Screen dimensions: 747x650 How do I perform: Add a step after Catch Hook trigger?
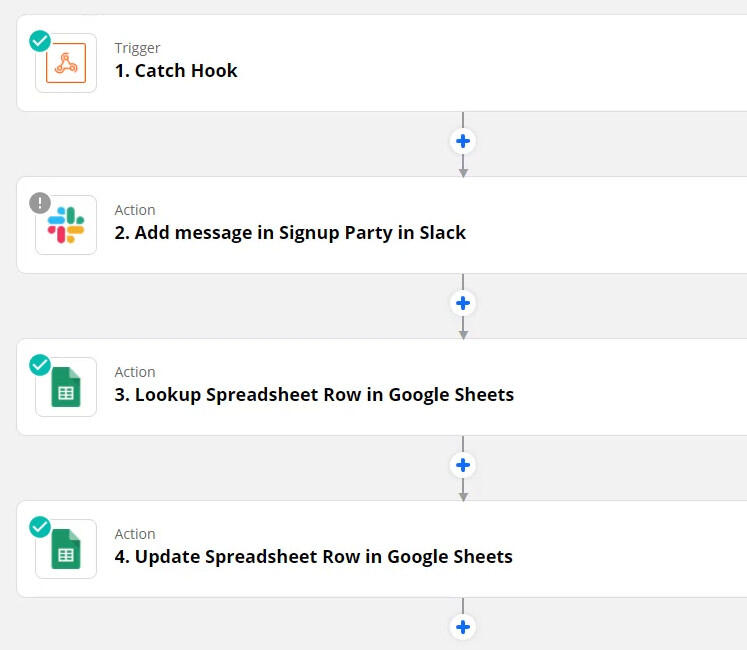click(x=462, y=141)
